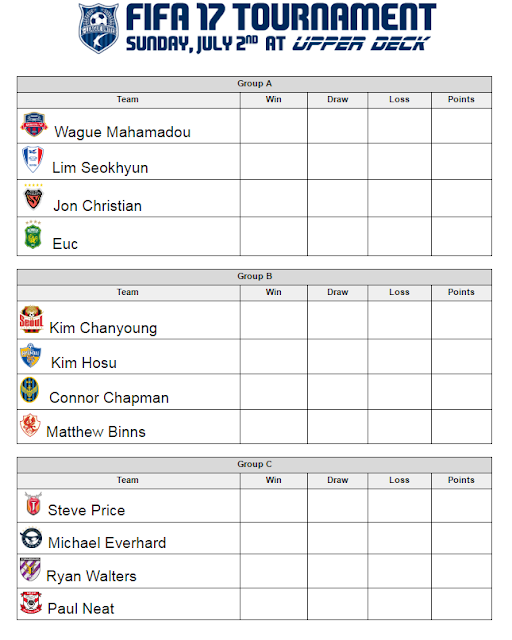Click the Loss cell for Steve Price
The height and width of the screenshot is (640, 512).
(x=399, y=505)
